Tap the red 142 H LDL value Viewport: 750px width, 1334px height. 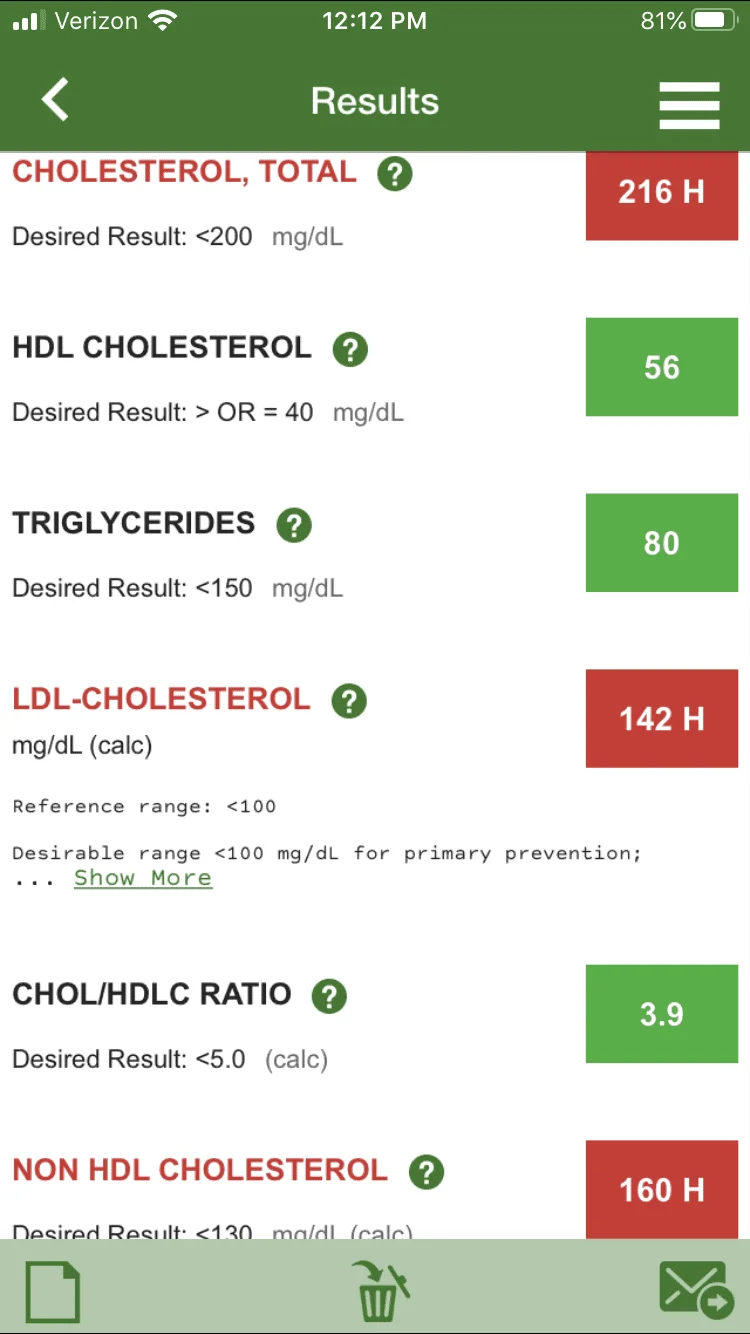pyautogui.click(x=662, y=719)
